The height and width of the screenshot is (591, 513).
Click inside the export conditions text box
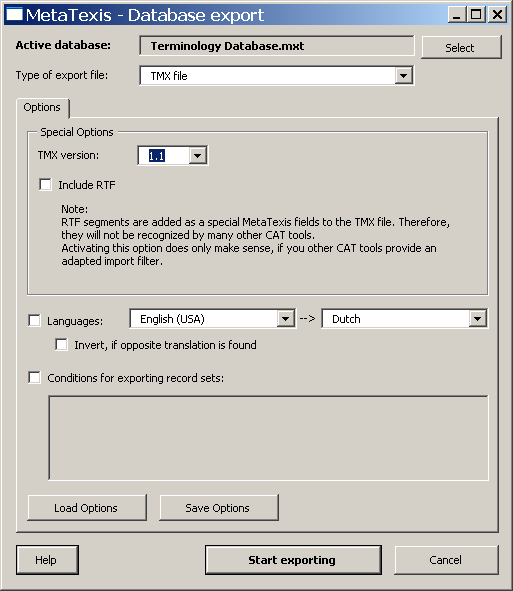(x=268, y=438)
